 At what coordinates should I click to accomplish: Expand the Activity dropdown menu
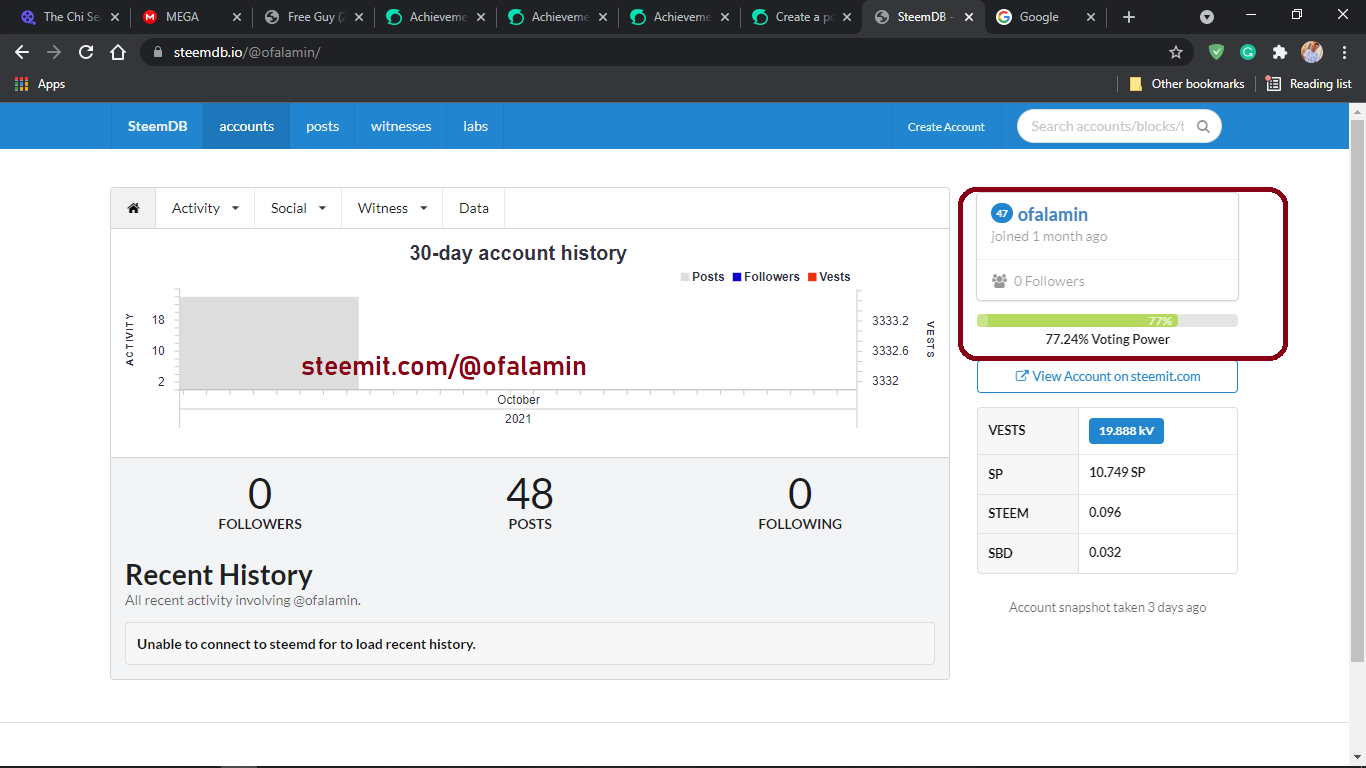(x=205, y=208)
